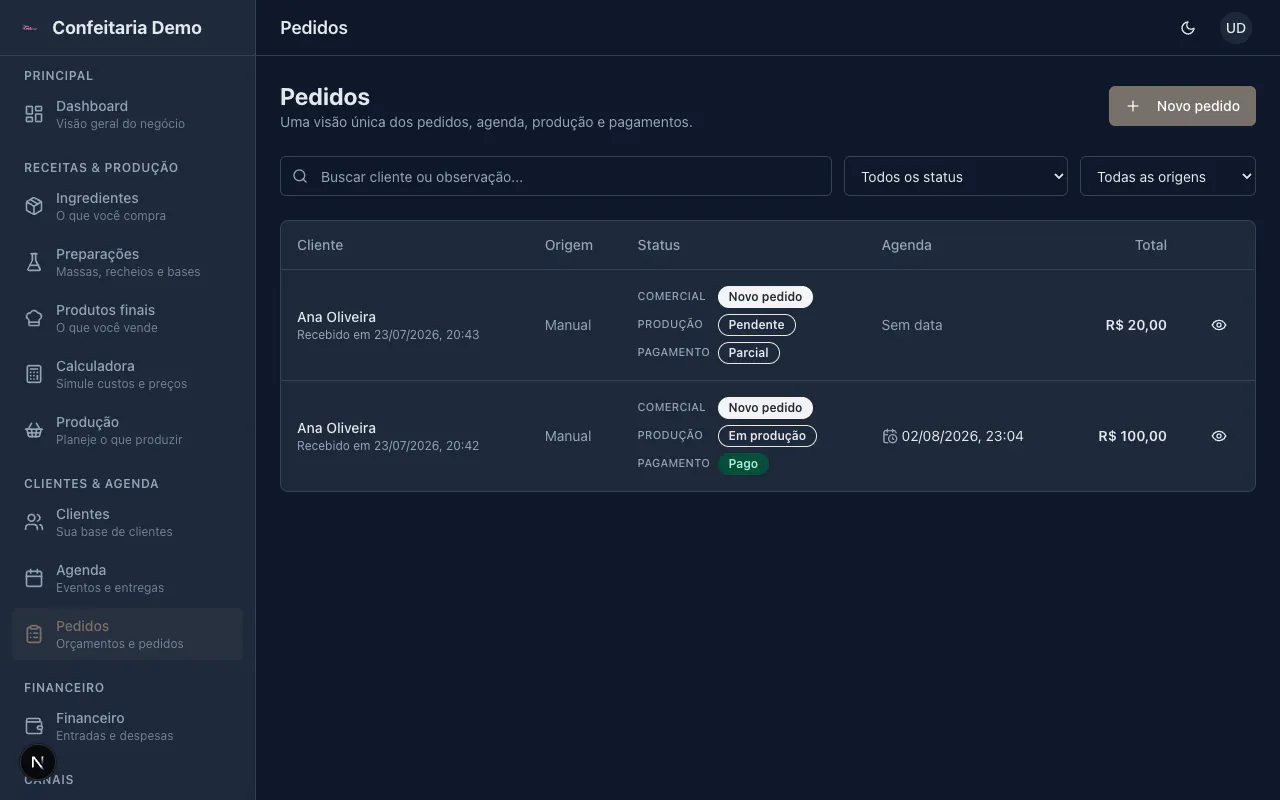This screenshot has width=1280, height=800.
Task: Click the Financeiro wallet icon
Action: click(34, 726)
